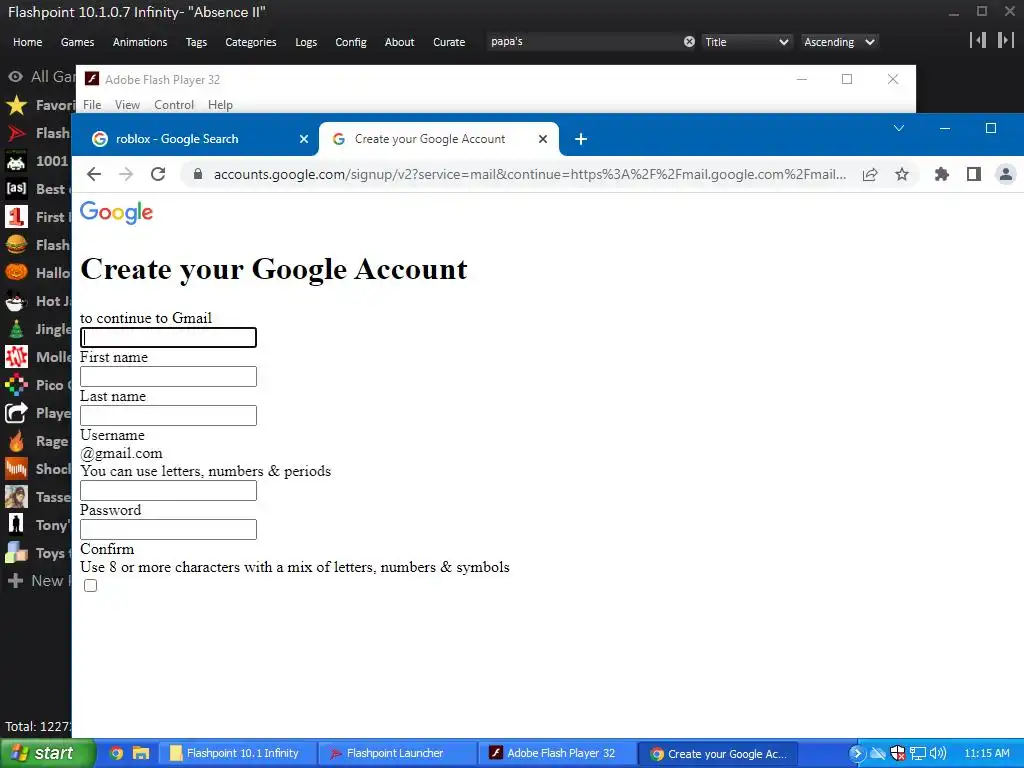
Task: Click the folder quick launch icon
Action: [141, 753]
